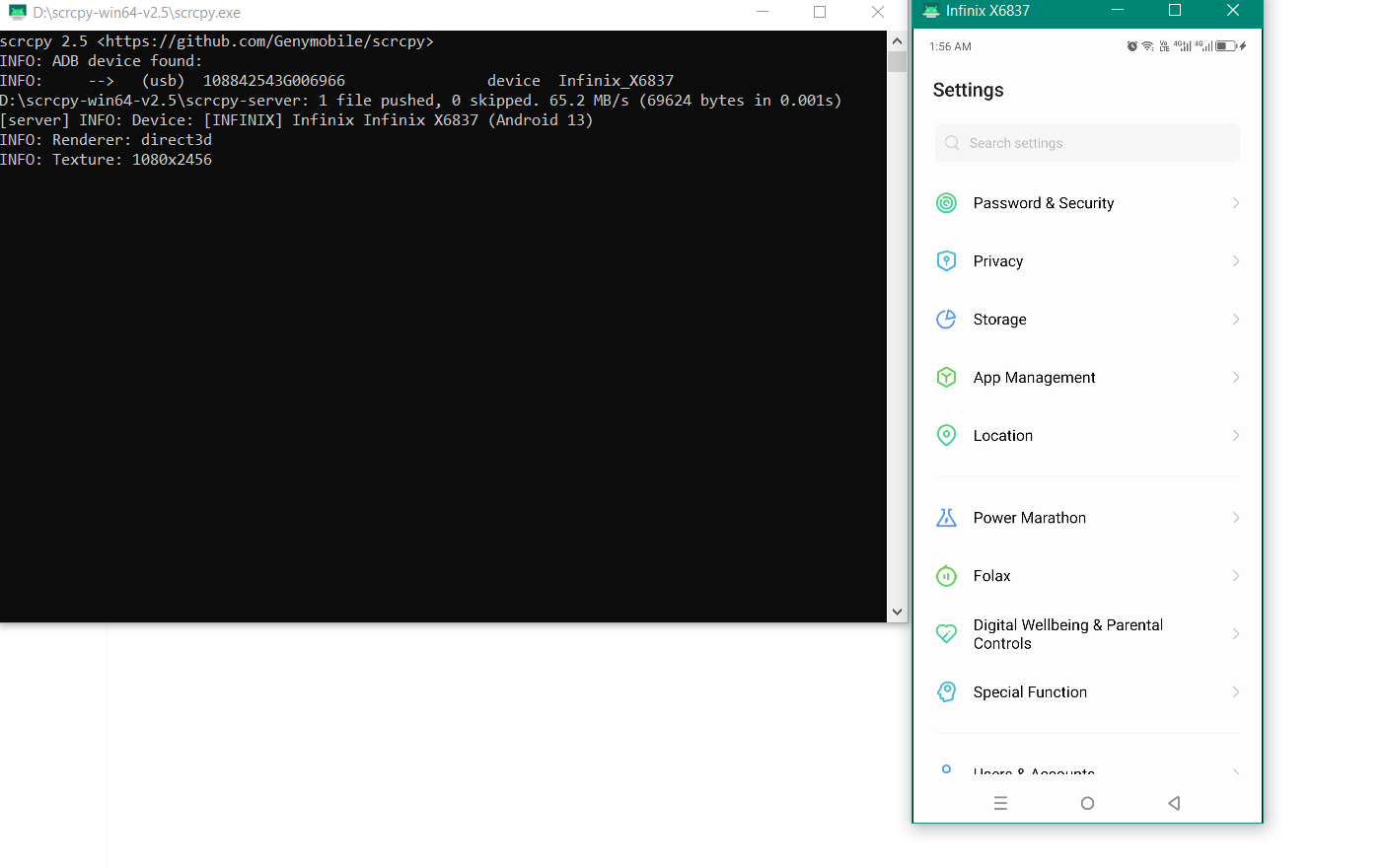Image resolution: width=1385 pixels, height=868 pixels.
Task: Select the Storage settings entry
Action: click(1087, 320)
